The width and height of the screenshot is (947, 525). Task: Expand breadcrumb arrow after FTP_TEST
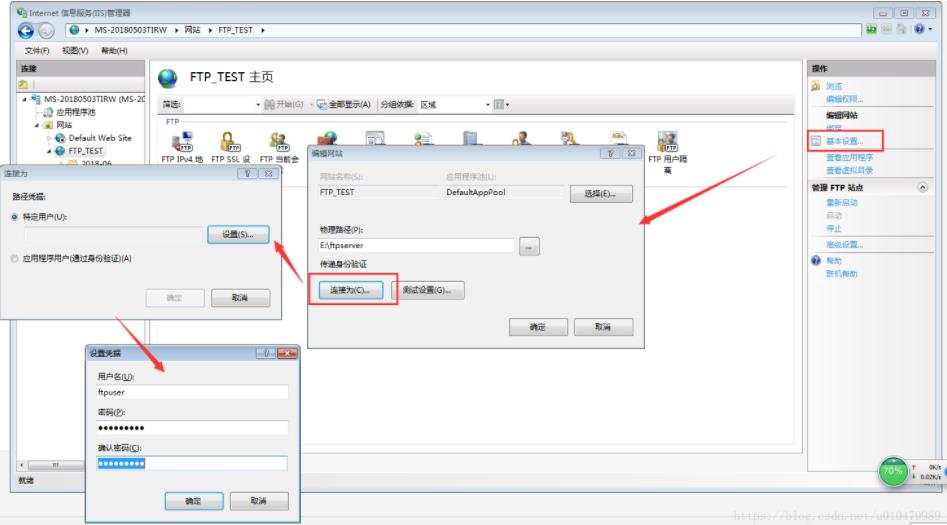263,30
